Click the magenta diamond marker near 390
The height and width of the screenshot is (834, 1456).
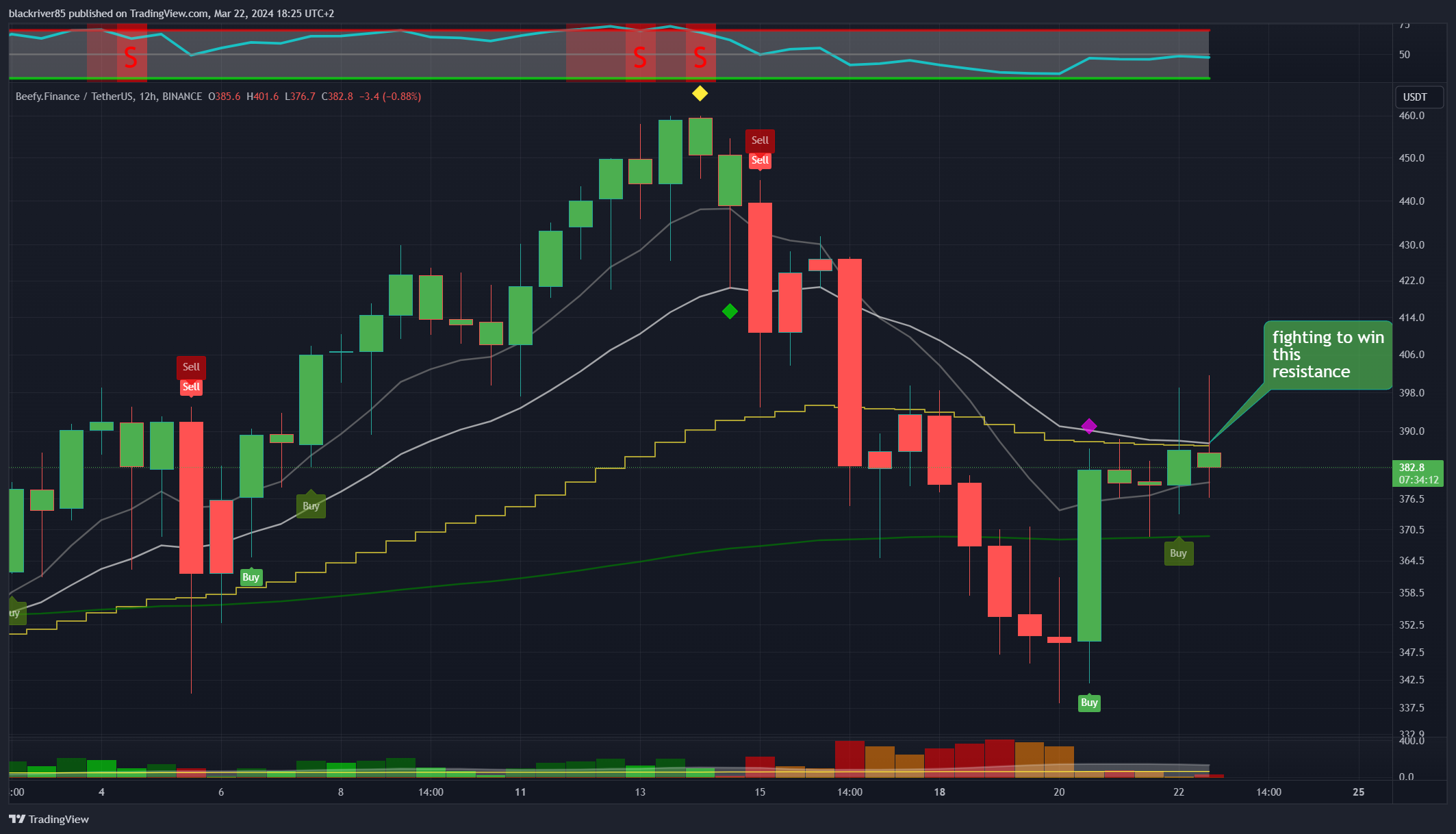point(1089,427)
